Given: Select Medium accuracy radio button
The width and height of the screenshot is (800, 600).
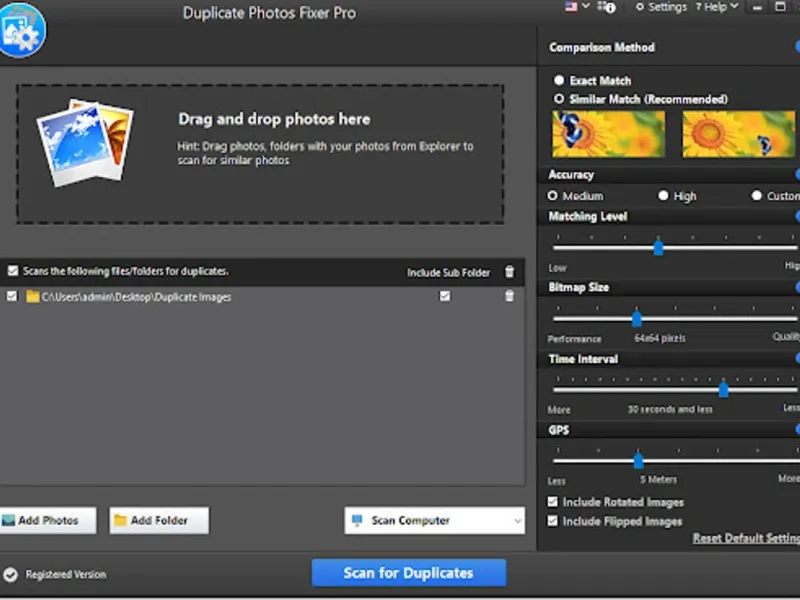Looking at the screenshot, I should coord(553,196).
